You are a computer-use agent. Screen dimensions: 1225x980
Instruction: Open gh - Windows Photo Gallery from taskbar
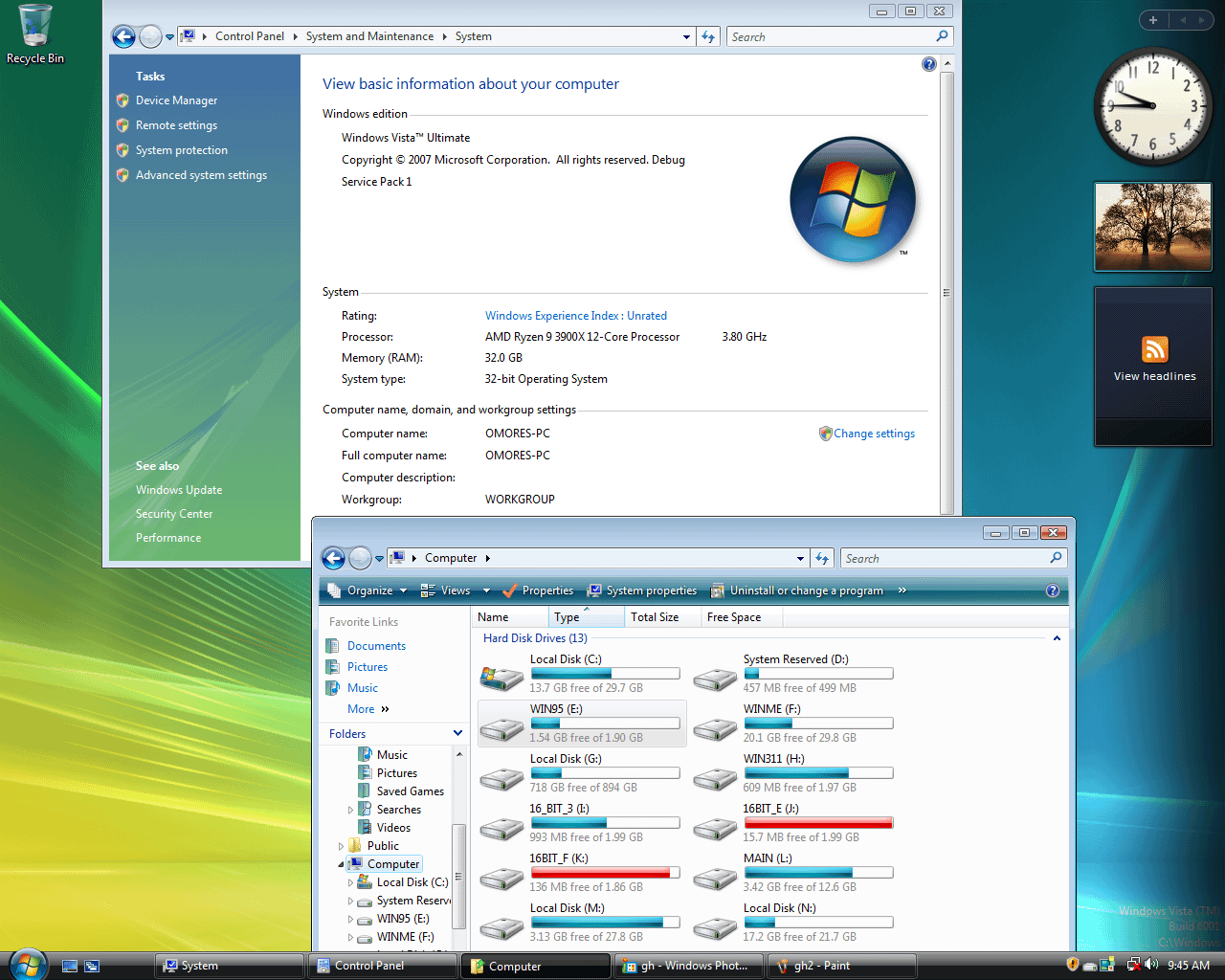tap(688, 965)
